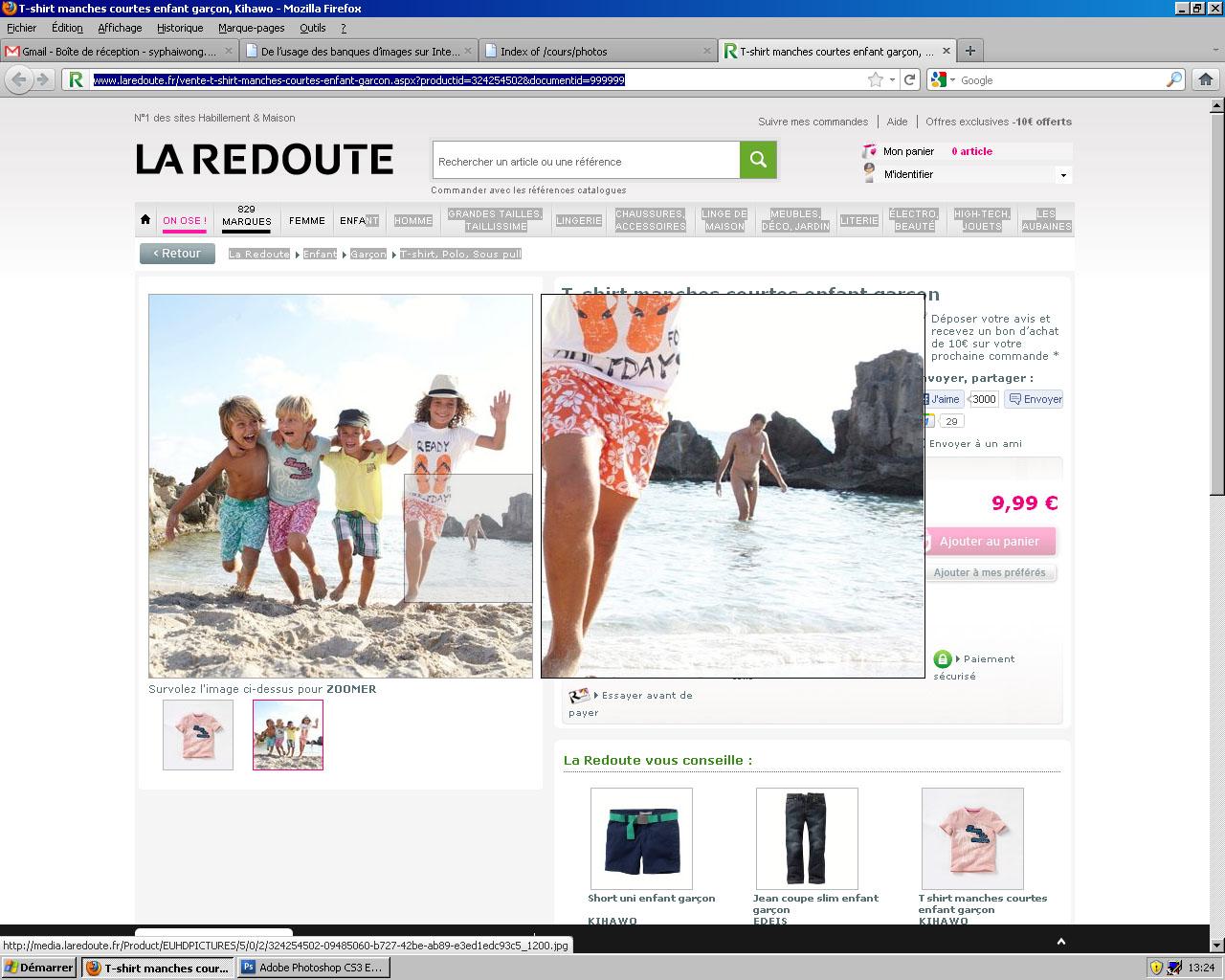Open the Google search engine dropdown
Viewport: 1225px width, 980px height.
point(948,80)
